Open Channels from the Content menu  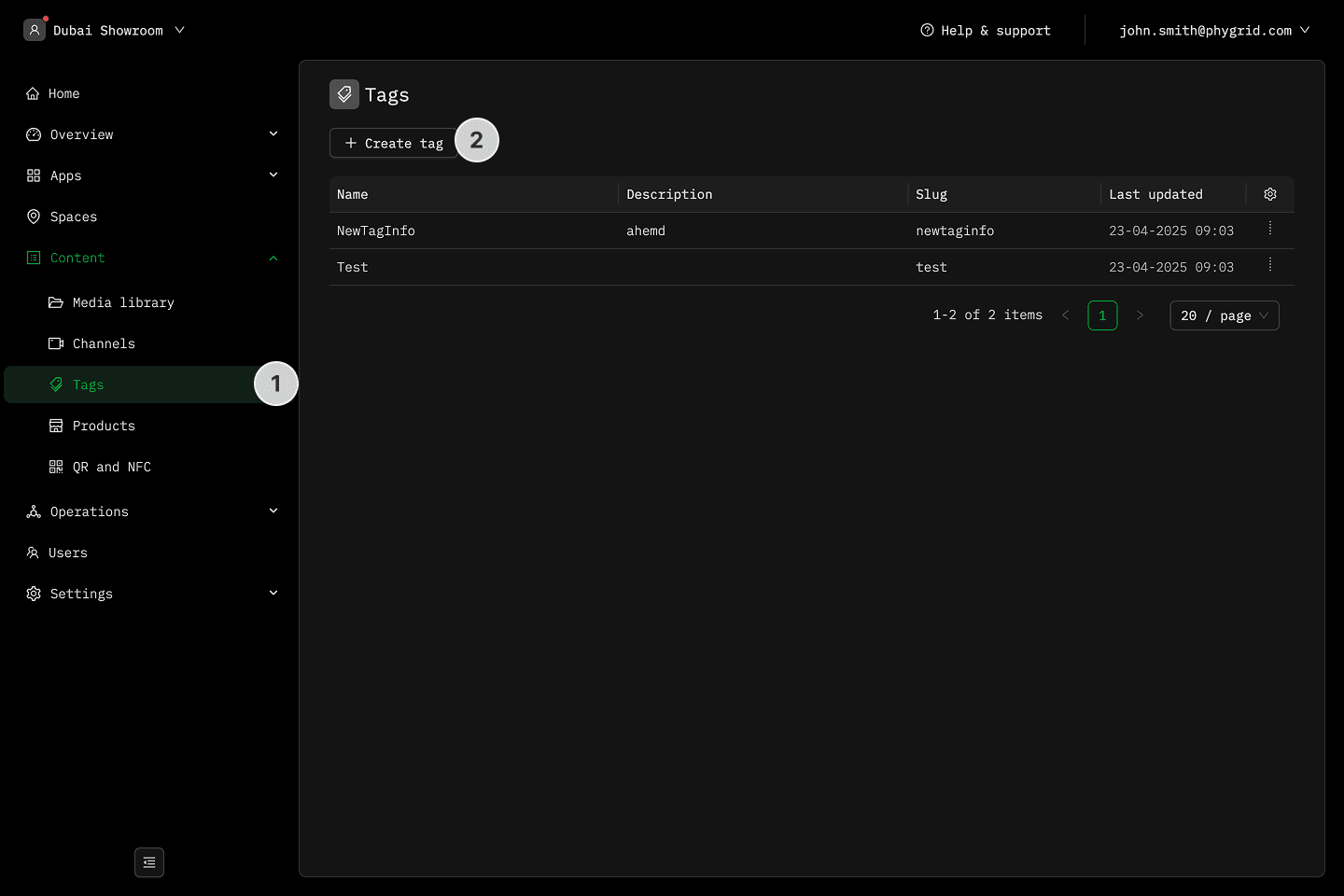pos(104,343)
